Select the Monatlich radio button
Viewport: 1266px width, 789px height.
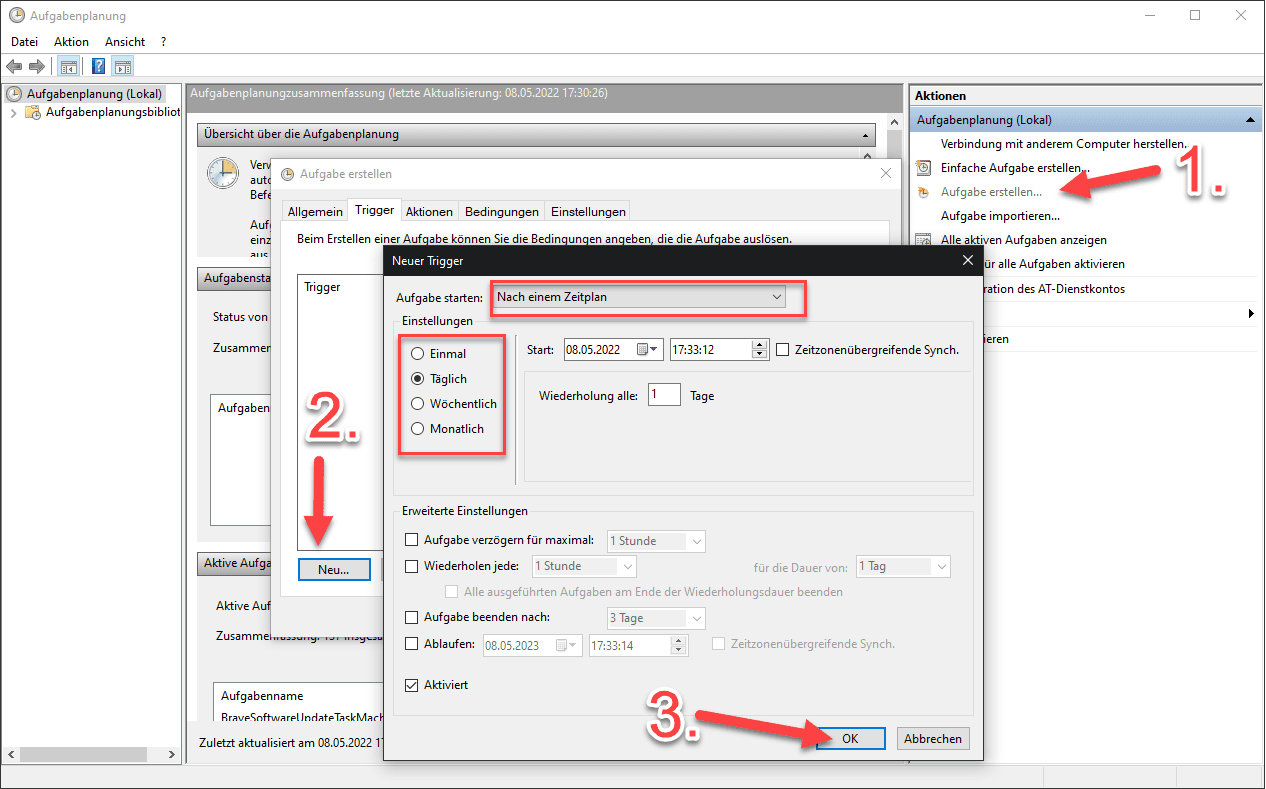tap(417, 429)
